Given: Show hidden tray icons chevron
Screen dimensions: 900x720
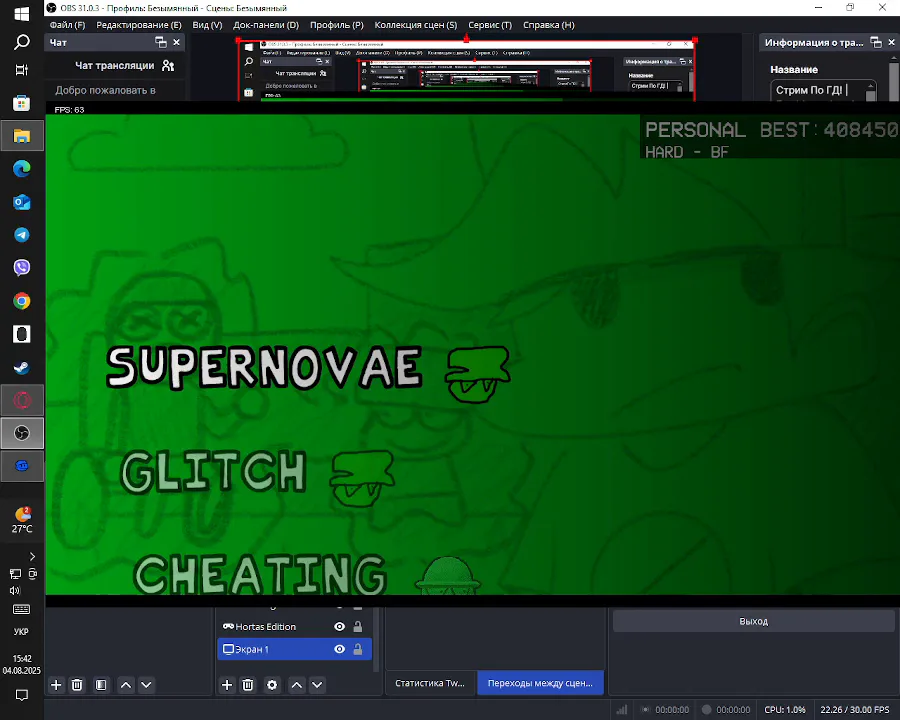Looking at the screenshot, I should tap(32, 556).
